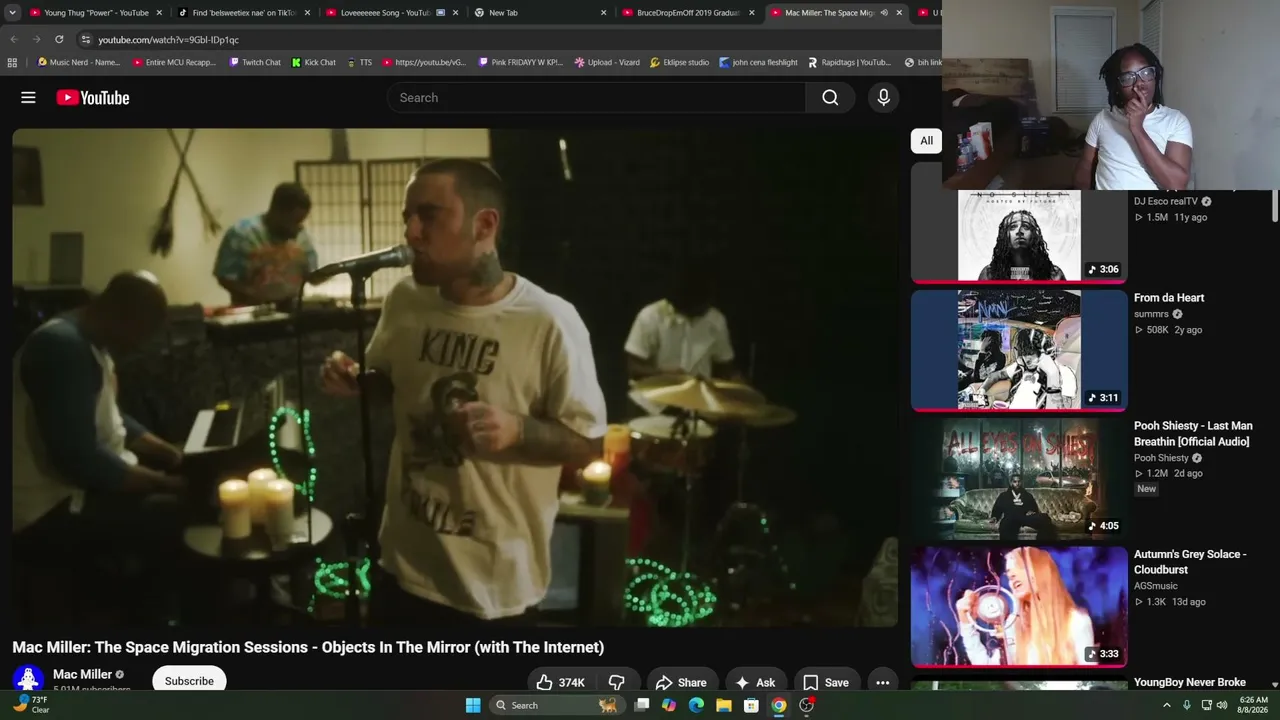The width and height of the screenshot is (1280, 720).
Task: Start voice search with the microphone
Action: [x=883, y=97]
